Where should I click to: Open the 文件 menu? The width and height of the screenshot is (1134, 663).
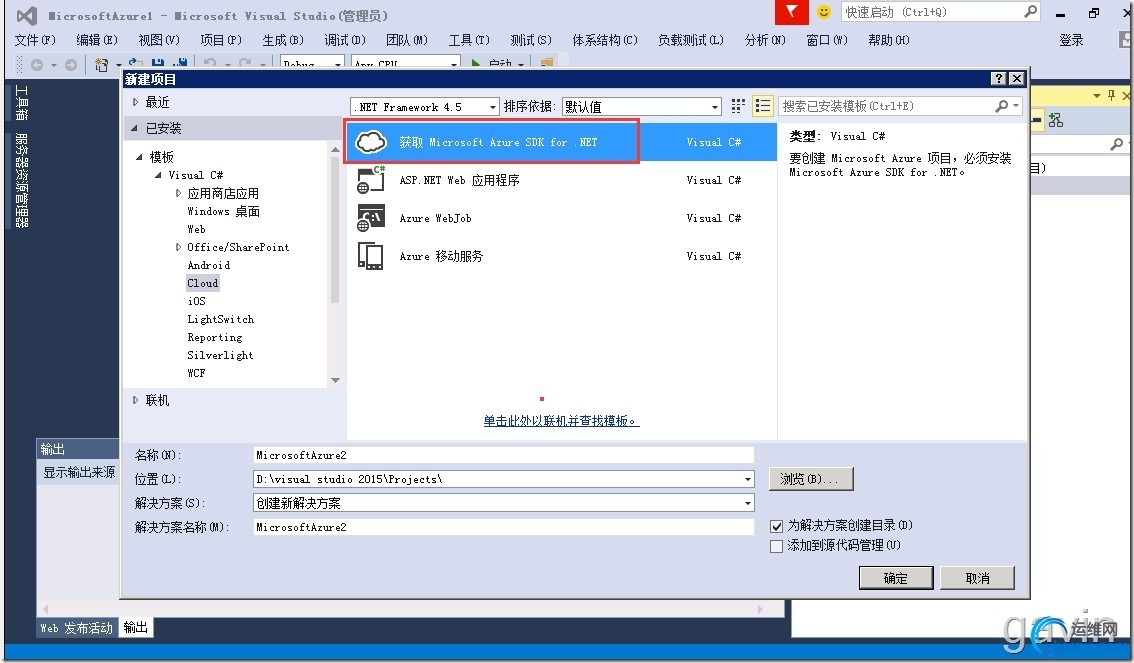[x=35, y=40]
